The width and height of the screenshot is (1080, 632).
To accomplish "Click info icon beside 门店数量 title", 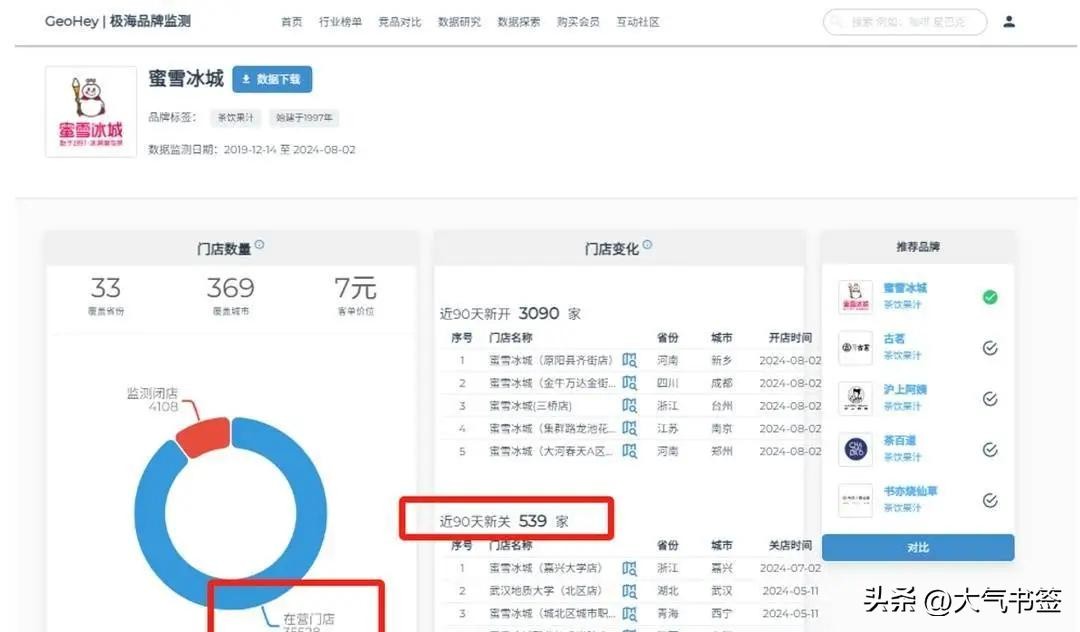I will (x=260, y=245).
